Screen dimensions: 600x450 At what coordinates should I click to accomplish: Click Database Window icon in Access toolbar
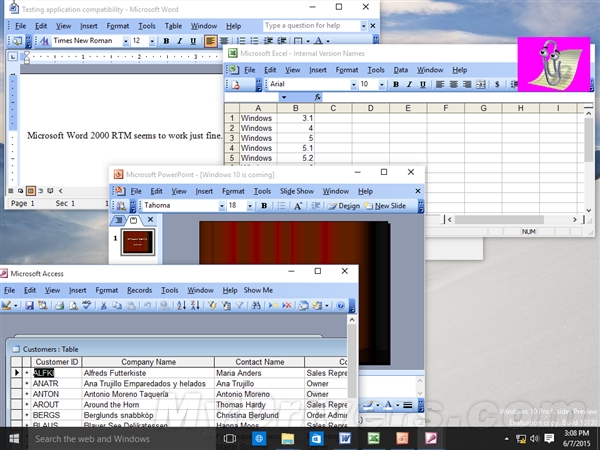point(303,306)
